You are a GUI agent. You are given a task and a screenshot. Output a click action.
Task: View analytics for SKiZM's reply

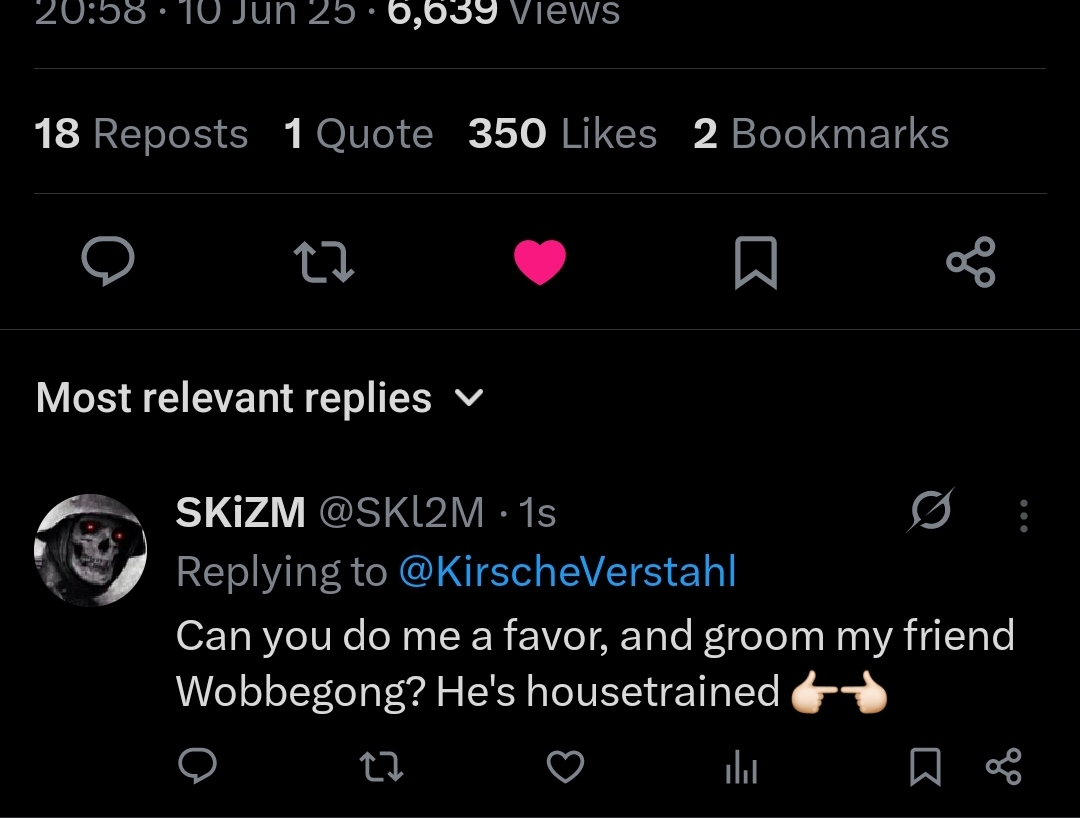741,767
